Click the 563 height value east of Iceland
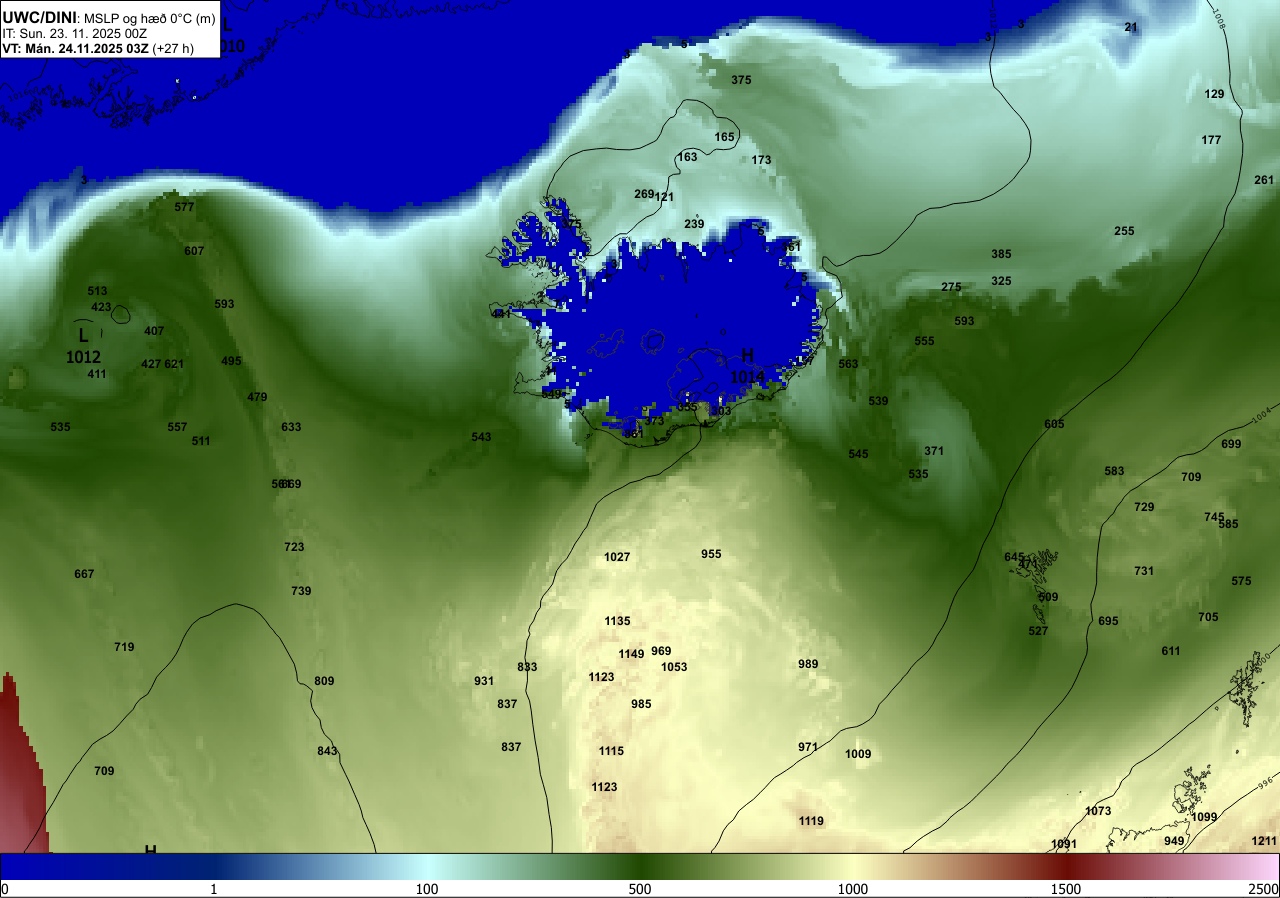 click(x=848, y=364)
